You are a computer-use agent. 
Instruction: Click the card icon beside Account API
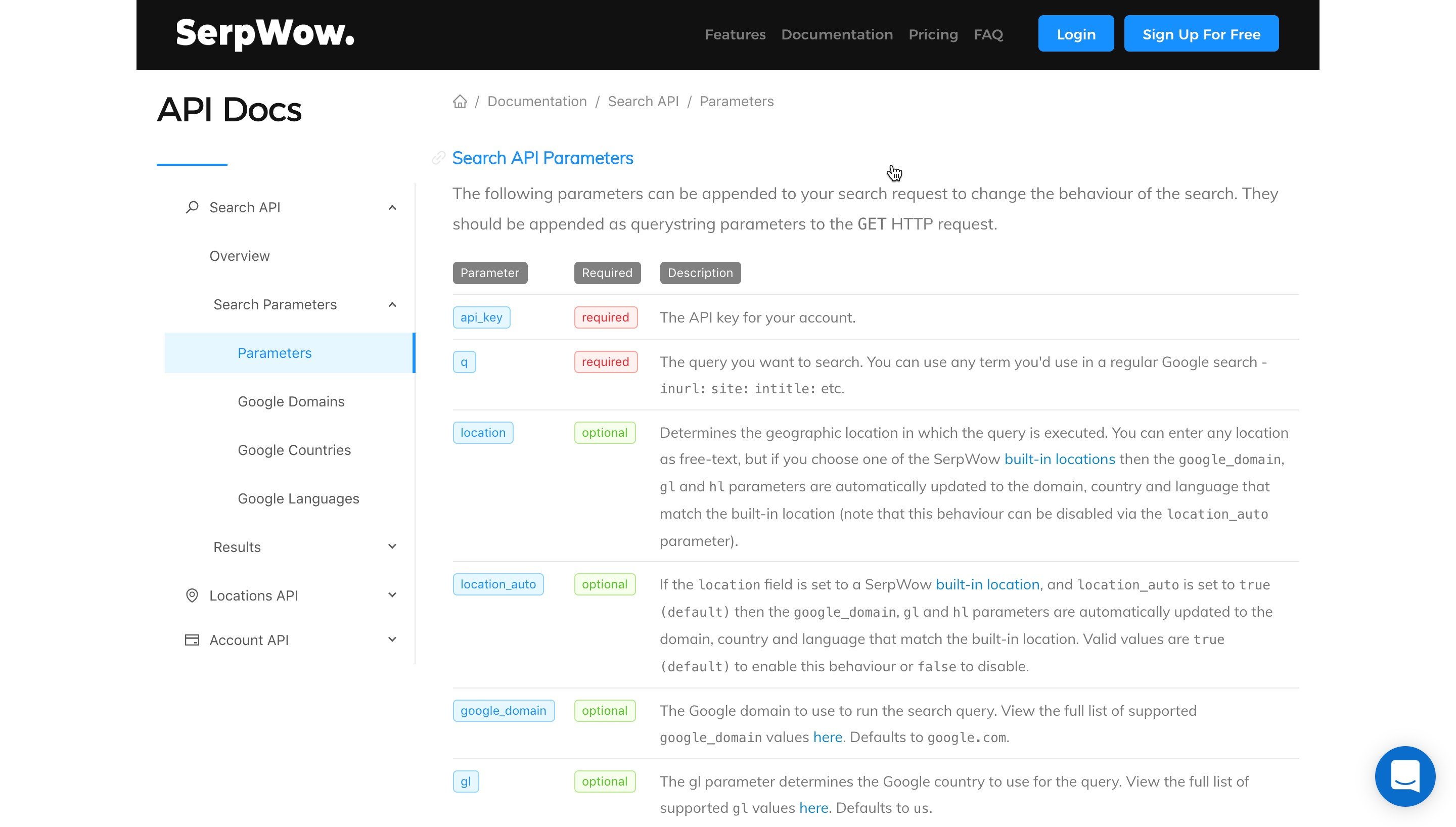point(192,640)
